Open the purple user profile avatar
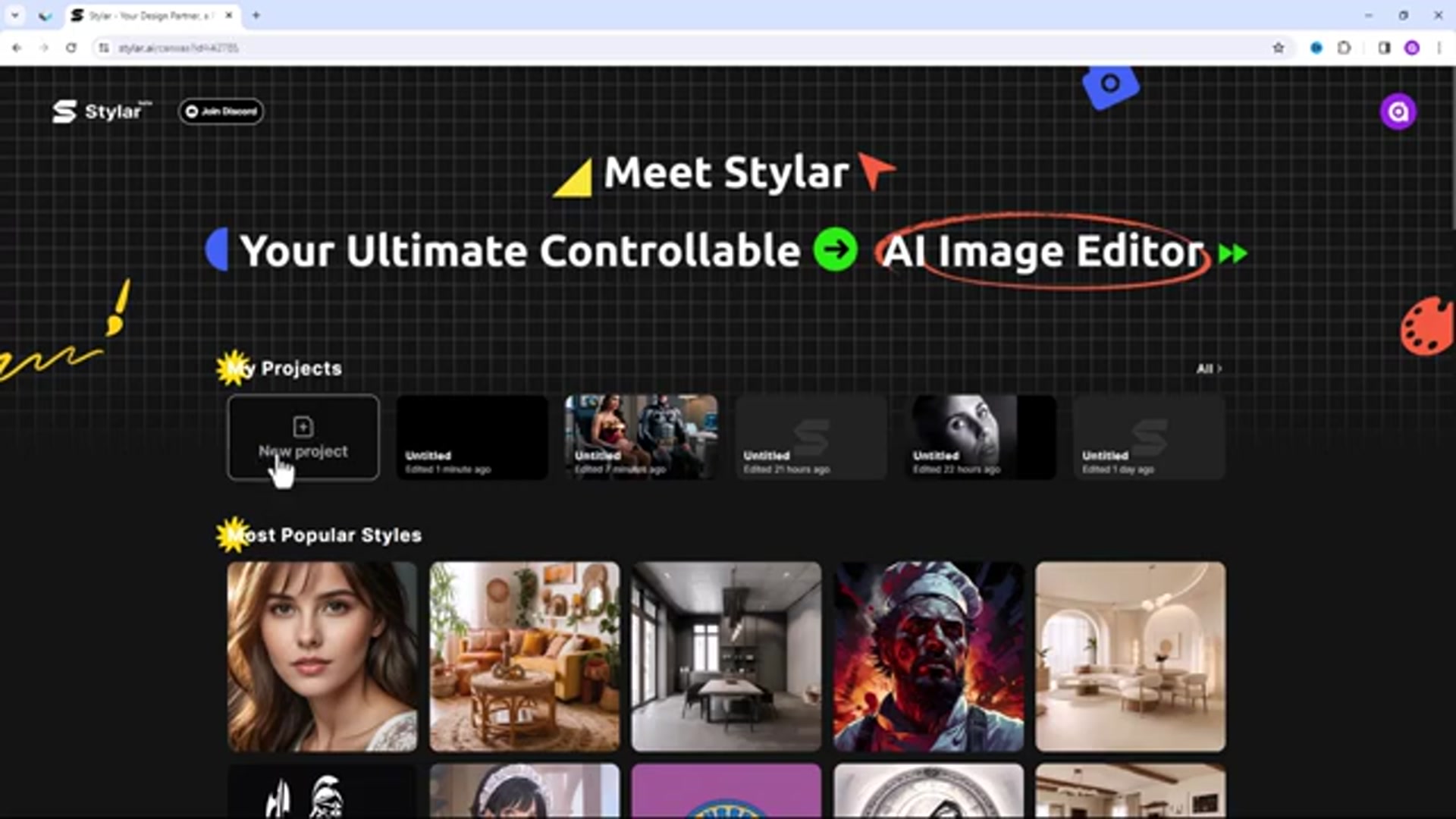 click(x=1398, y=111)
